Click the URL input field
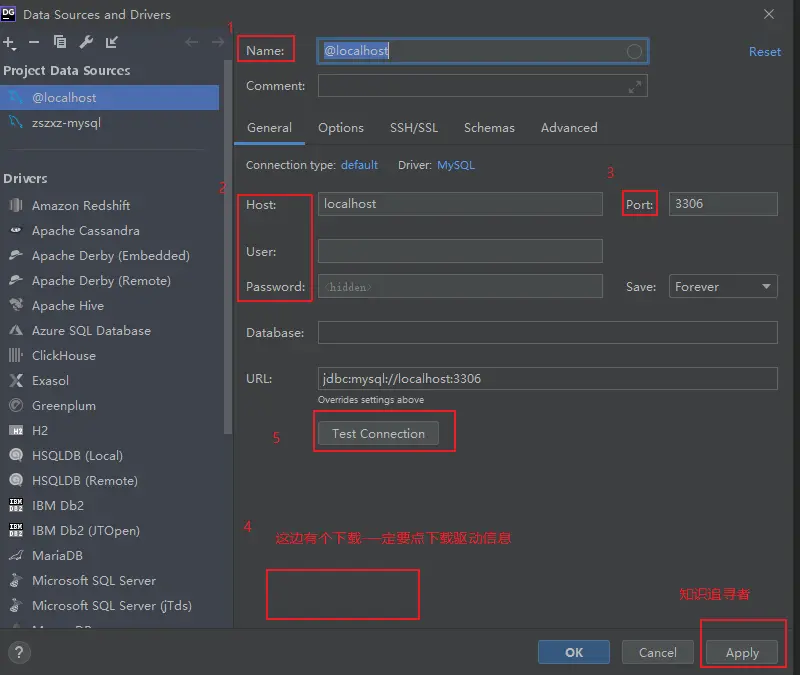 [x=547, y=379]
